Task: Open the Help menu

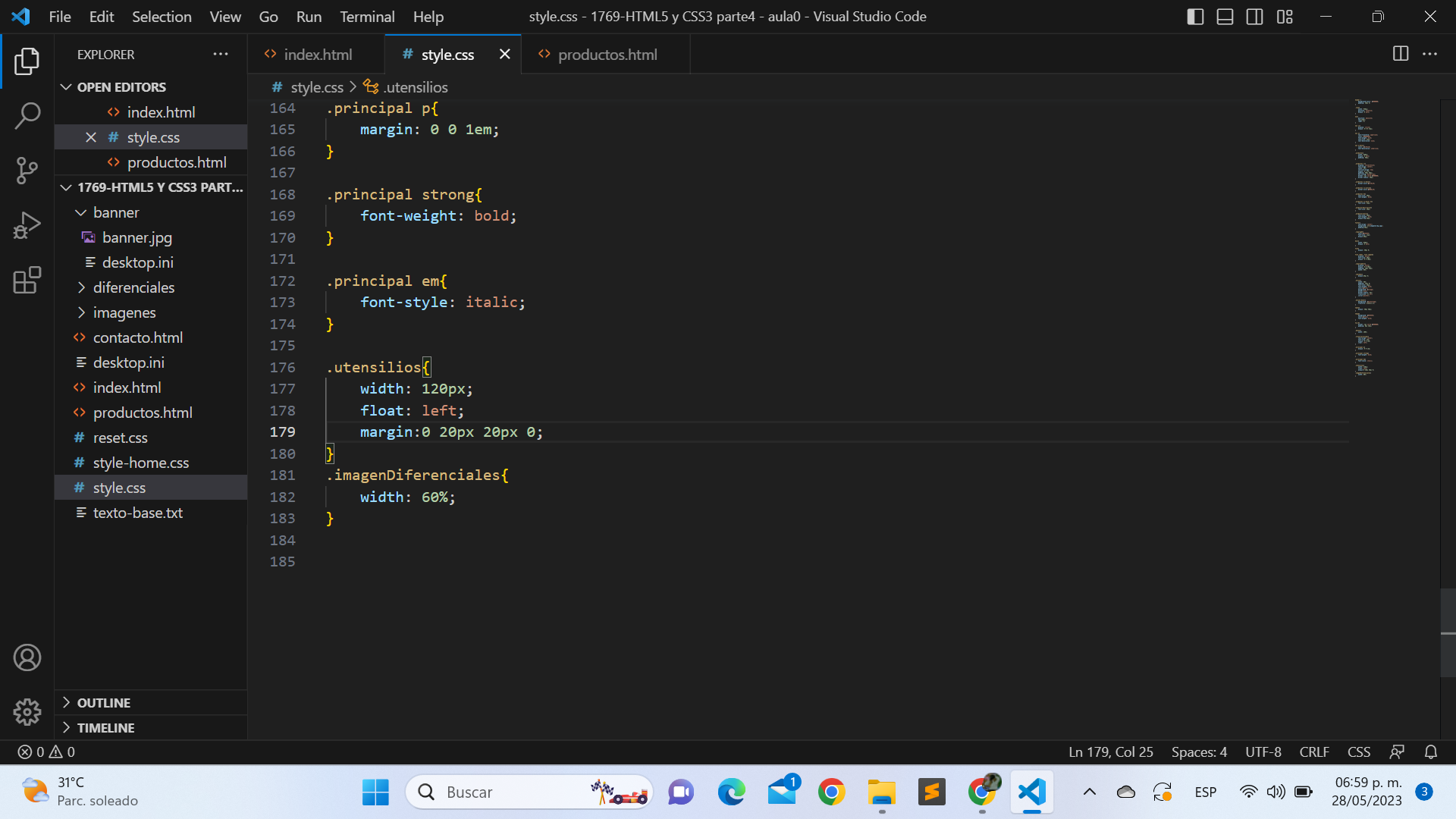Action: (x=428, y=17)
